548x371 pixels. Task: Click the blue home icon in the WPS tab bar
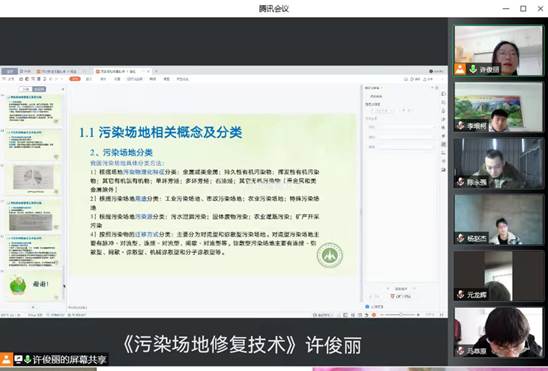click(x=9, y=71)
